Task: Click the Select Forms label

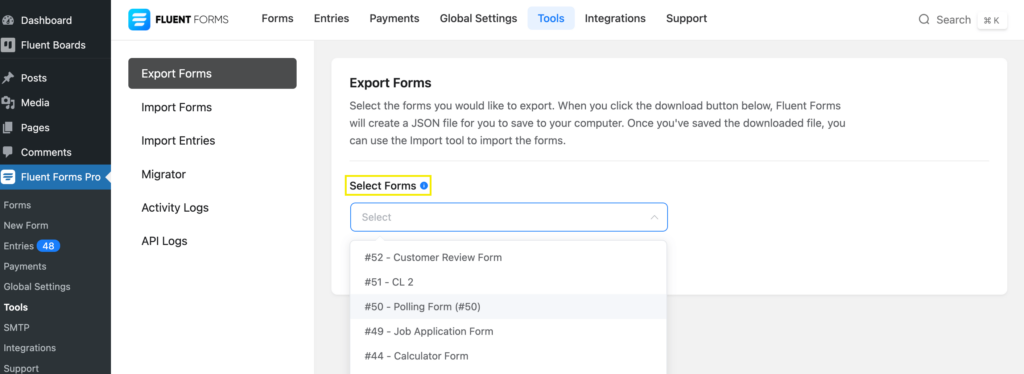Action: 383,186
